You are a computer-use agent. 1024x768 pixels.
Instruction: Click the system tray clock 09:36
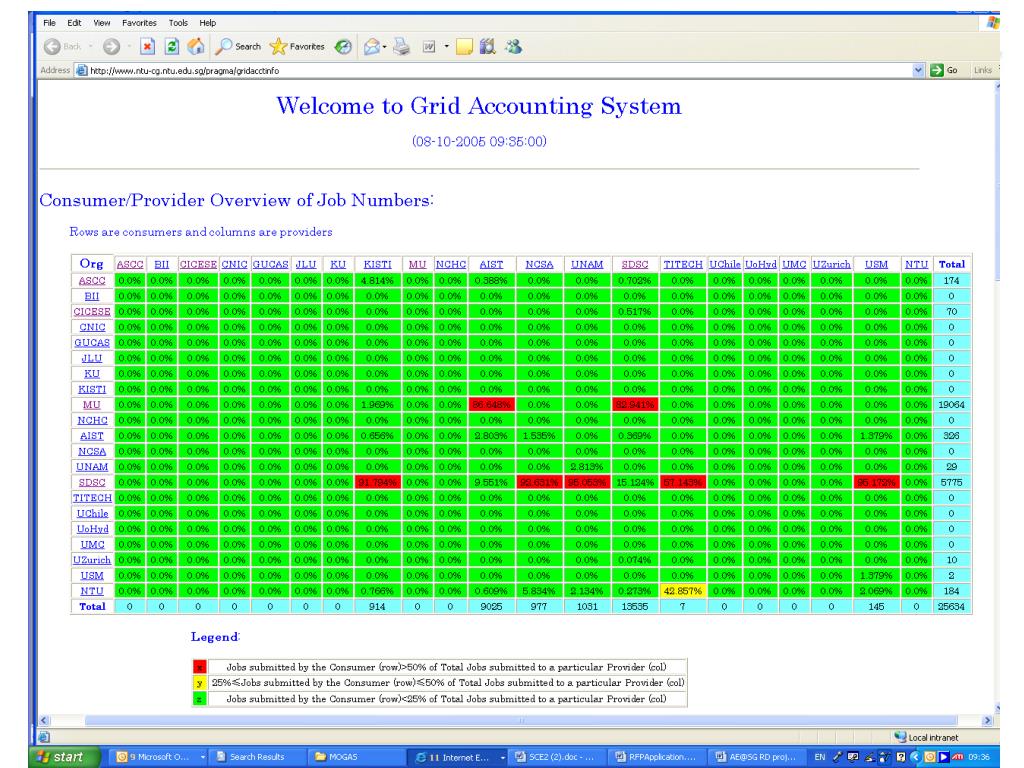pos(980,758)
